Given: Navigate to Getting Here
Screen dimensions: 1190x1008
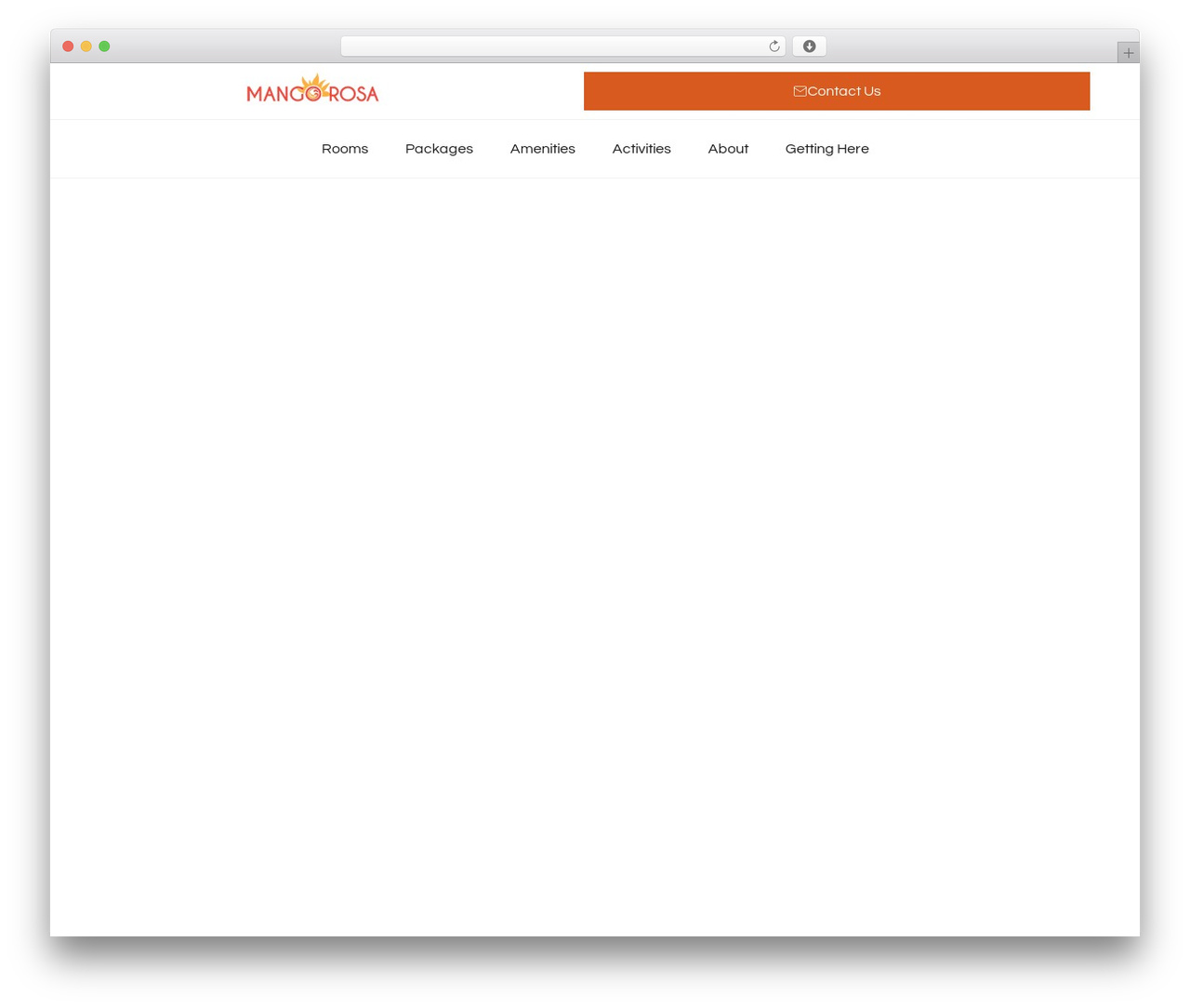Looking at the screenshot, I should 826,149.
